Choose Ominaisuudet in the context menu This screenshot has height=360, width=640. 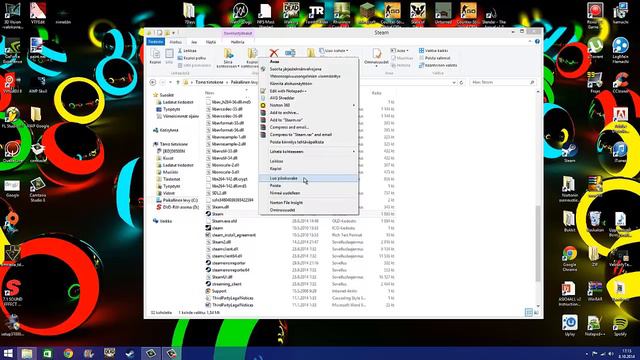[309, 210]
